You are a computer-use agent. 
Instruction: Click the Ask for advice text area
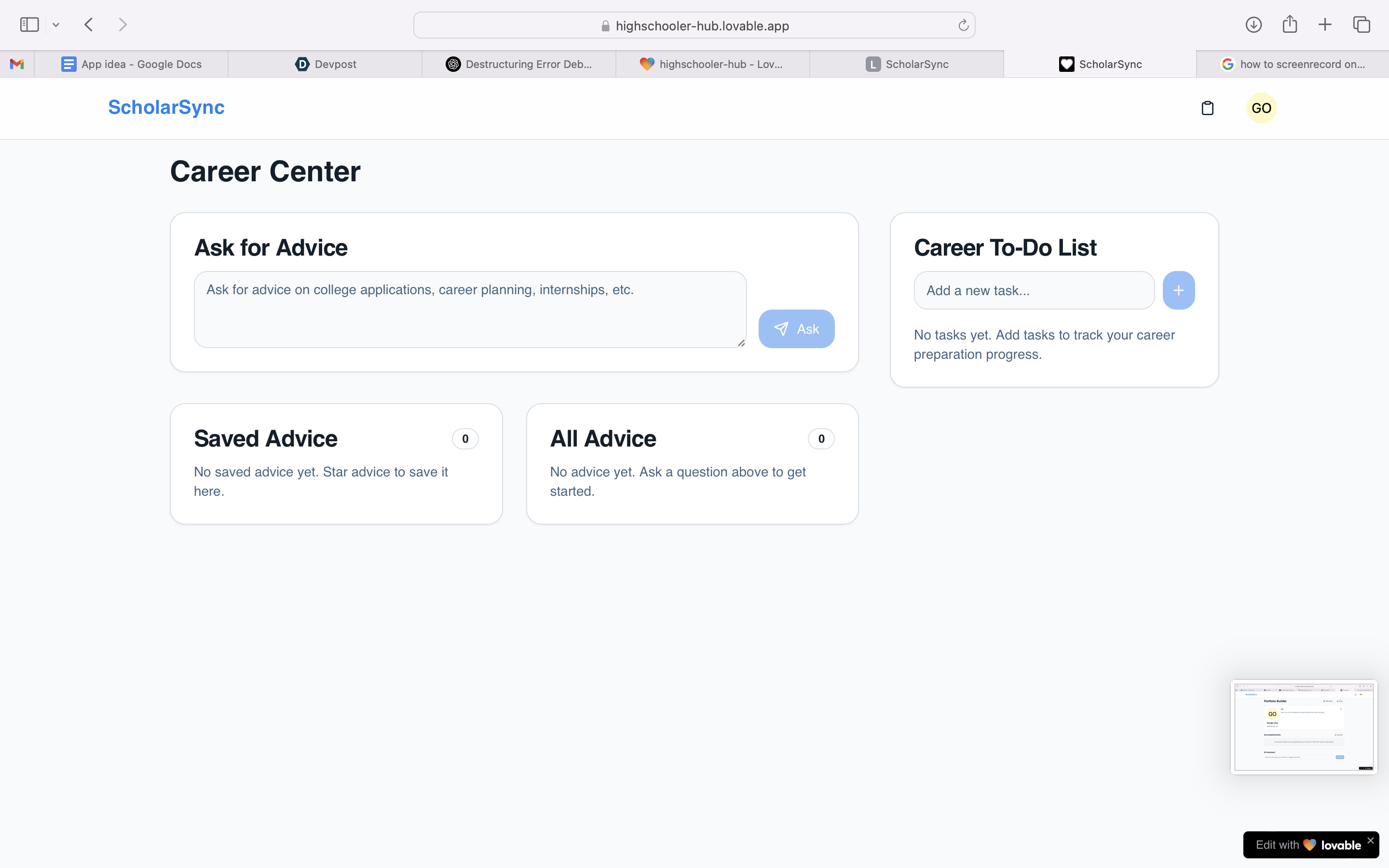coord(469,310)
